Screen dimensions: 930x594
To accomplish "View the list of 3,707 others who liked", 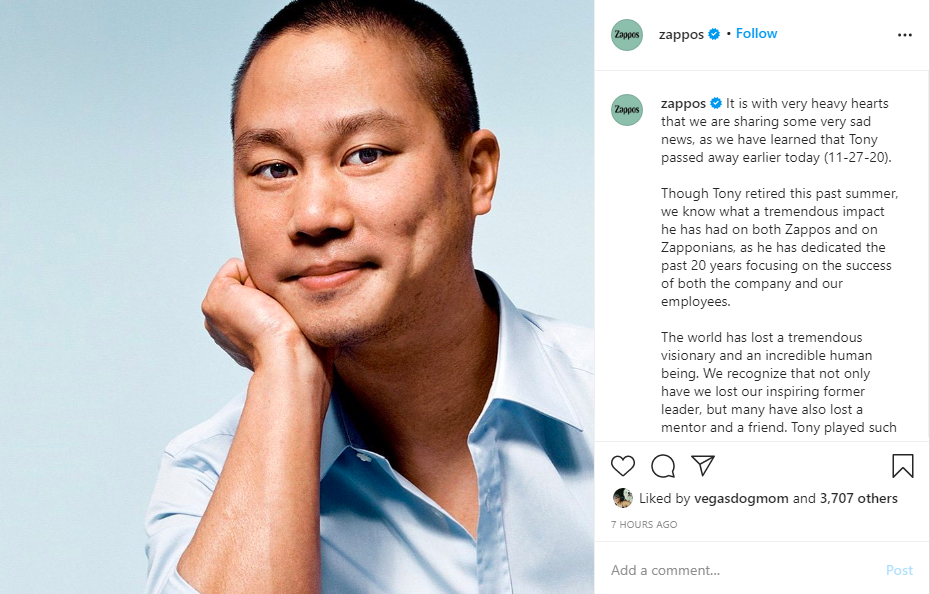I will (x=859, y=498).
